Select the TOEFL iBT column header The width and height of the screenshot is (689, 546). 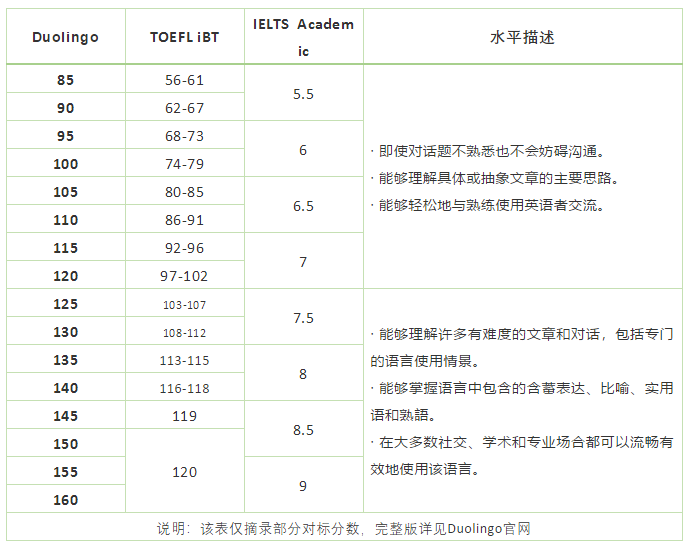click(x=185, y=37)
